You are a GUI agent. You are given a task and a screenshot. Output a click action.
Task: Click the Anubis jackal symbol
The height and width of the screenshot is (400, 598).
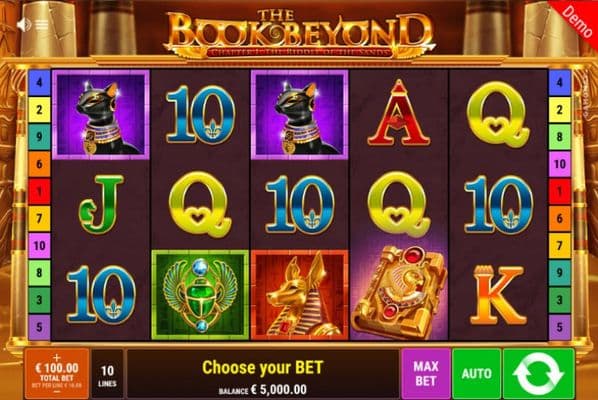300,295
